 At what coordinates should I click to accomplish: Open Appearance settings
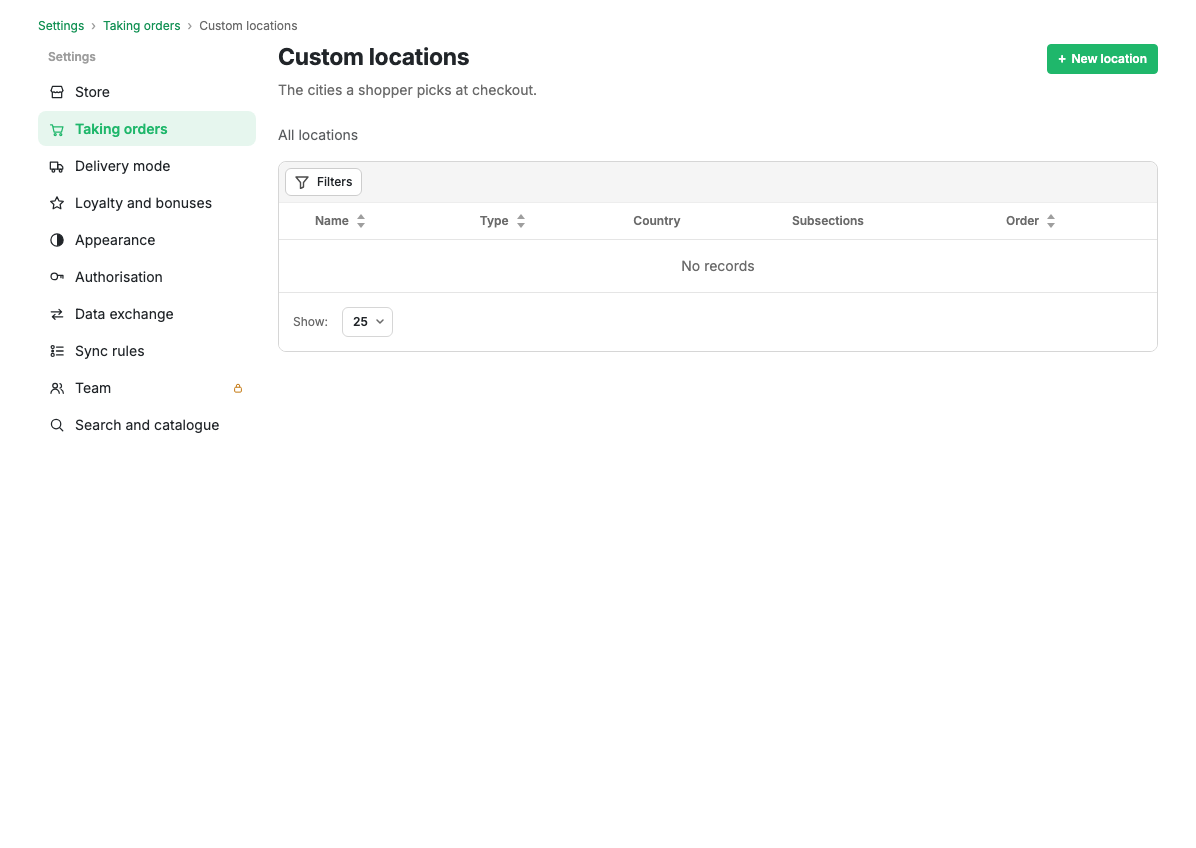coord(146,240)
